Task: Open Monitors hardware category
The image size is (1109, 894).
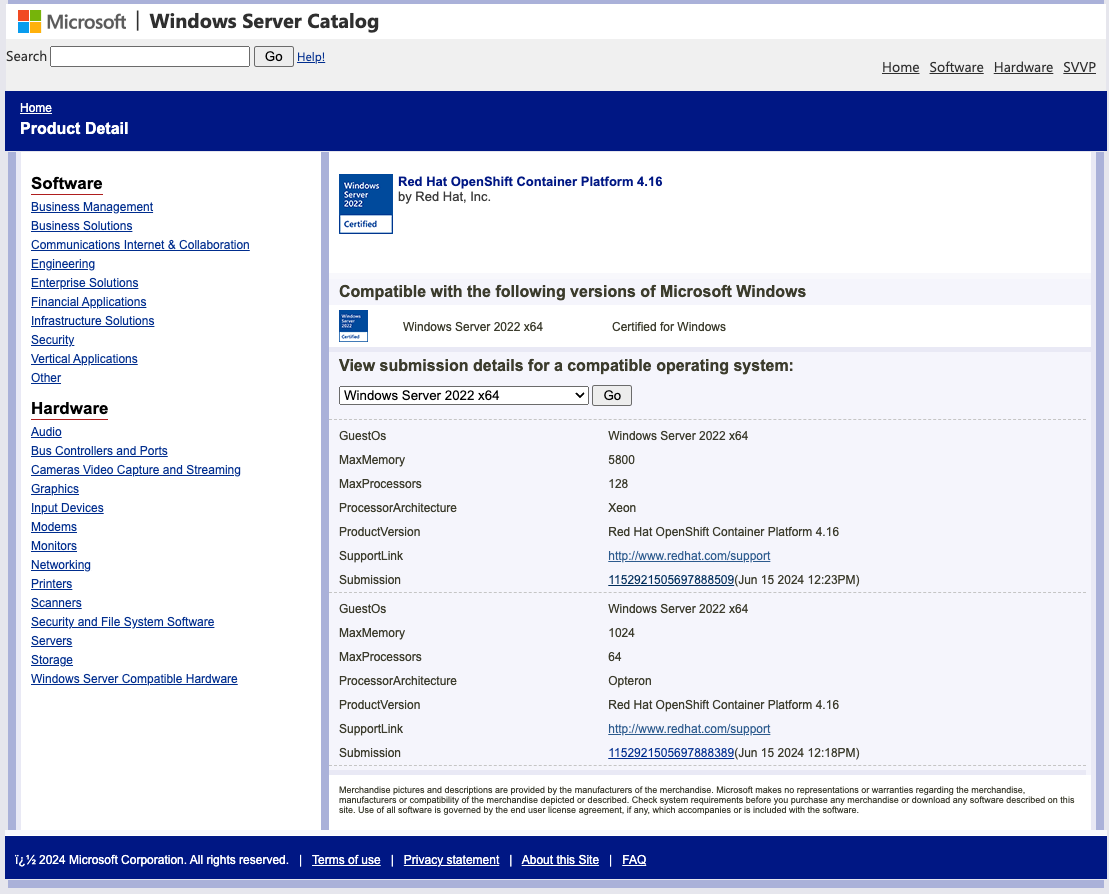Action: pyautogui.click(x=54, y=546)
